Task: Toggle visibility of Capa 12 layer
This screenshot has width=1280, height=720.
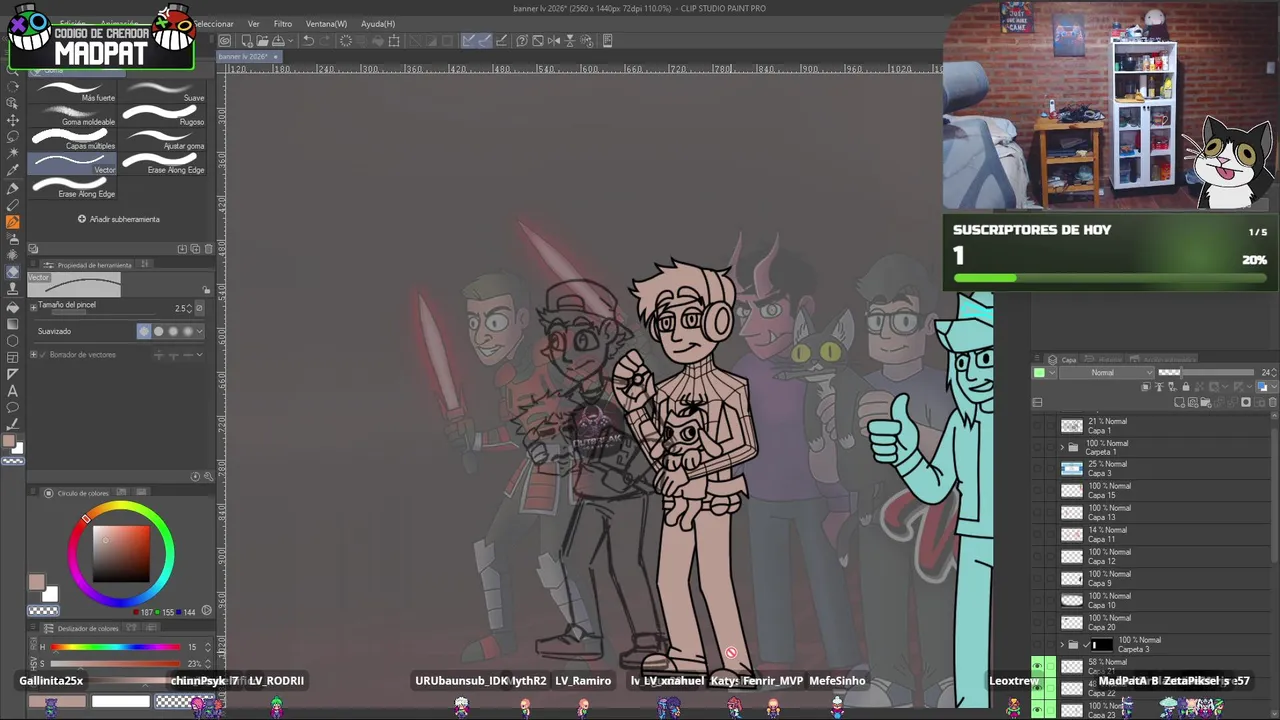Action: [x=1038, y=557]
